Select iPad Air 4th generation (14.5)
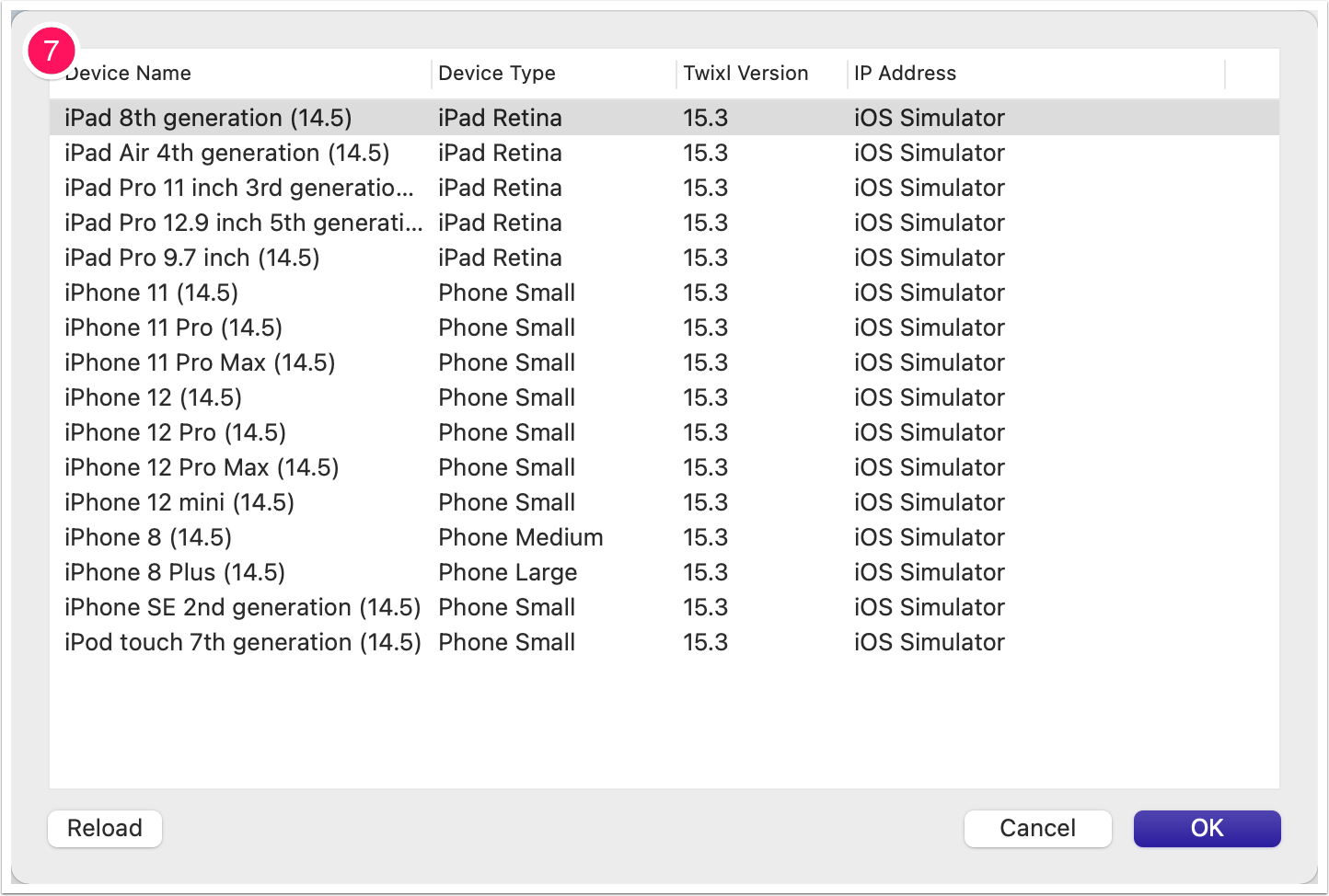1329x896 pixels. [664, 153]
